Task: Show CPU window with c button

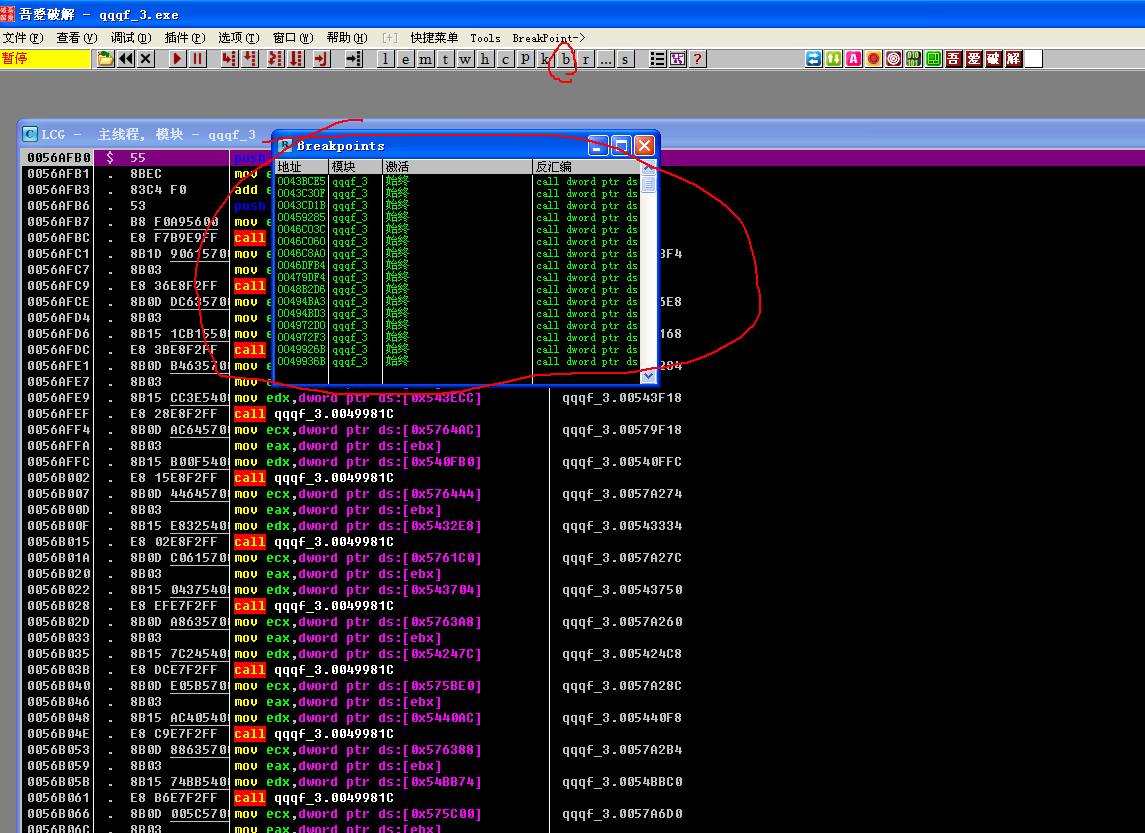Action: [x=505, y=59]
